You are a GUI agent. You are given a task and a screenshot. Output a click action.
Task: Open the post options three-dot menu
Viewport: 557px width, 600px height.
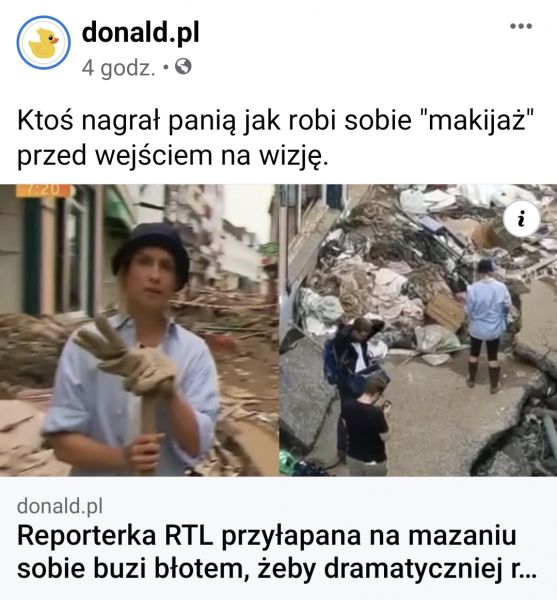coord(521,26)
